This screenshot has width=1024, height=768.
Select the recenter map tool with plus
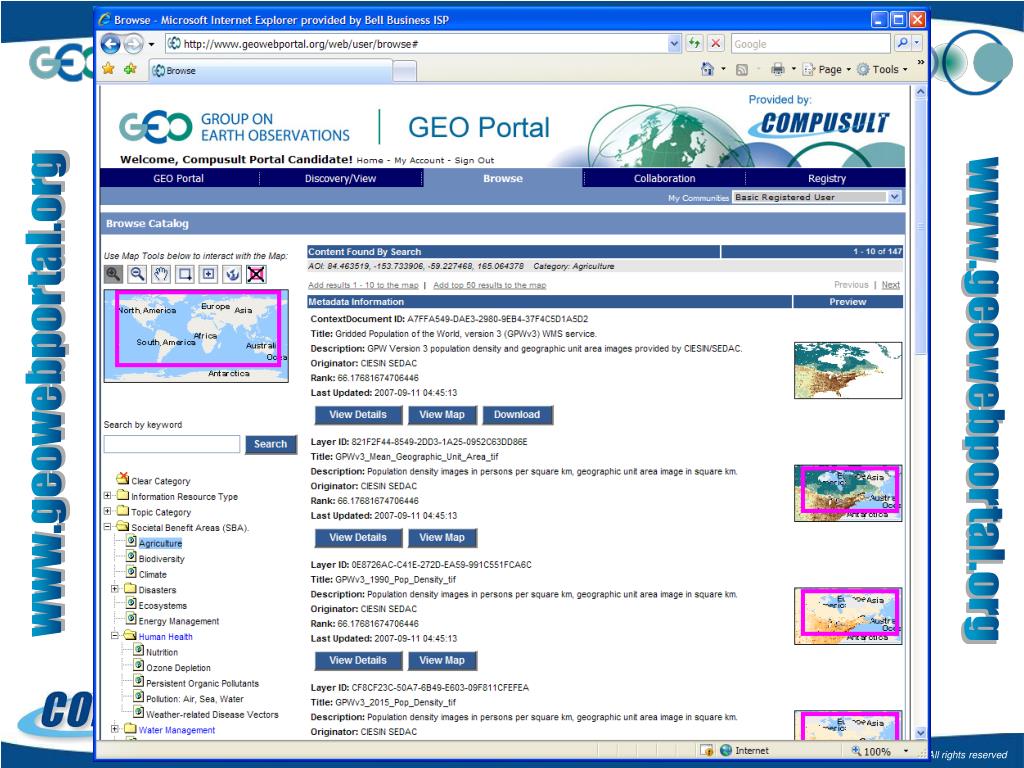[208, 274]
